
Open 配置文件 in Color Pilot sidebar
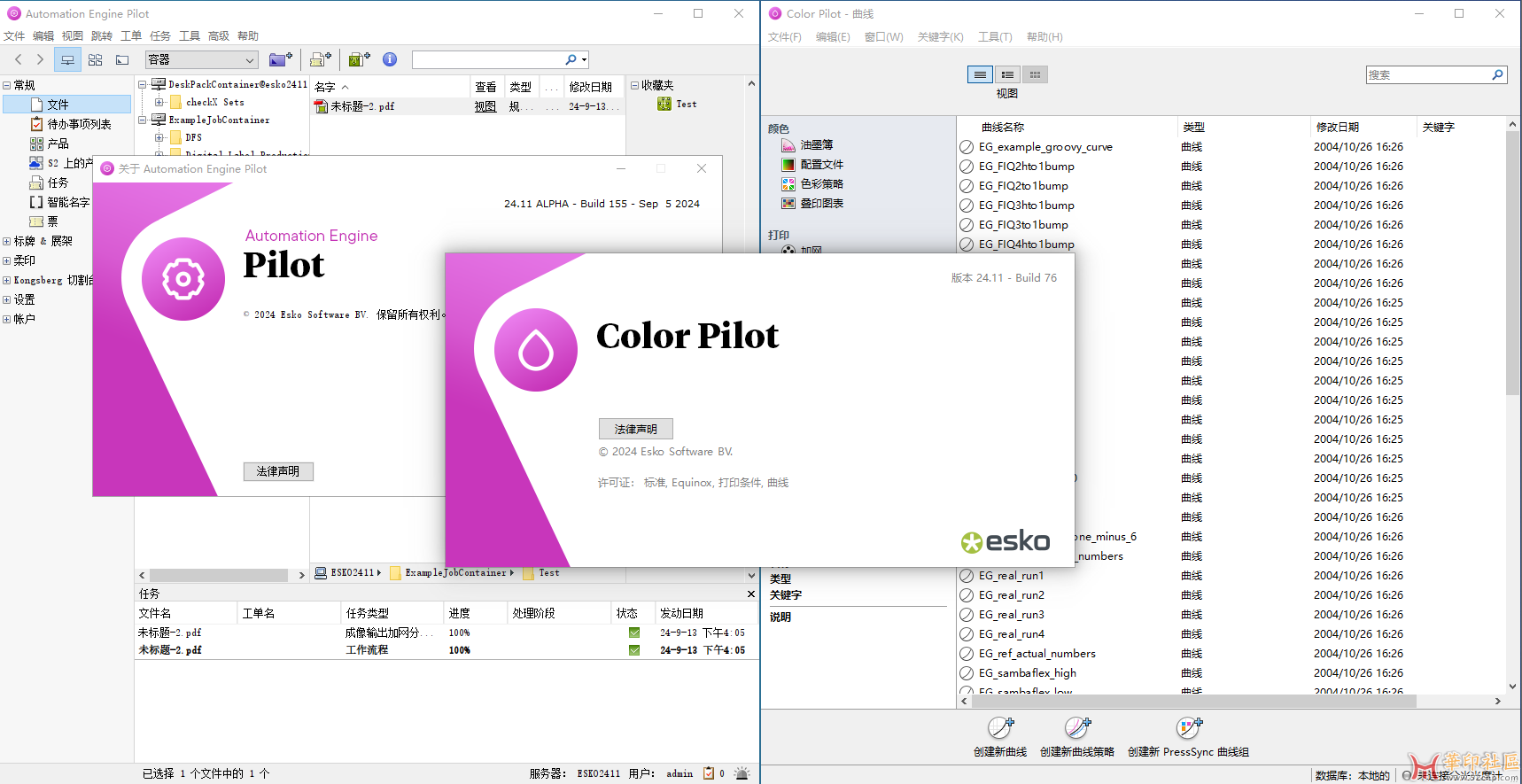point(812,164)
